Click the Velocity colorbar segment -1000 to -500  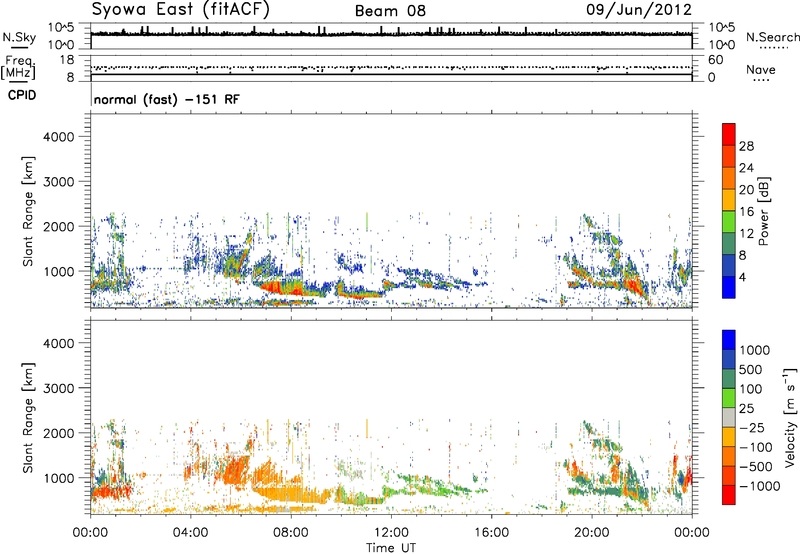click(x=729, y=476)
